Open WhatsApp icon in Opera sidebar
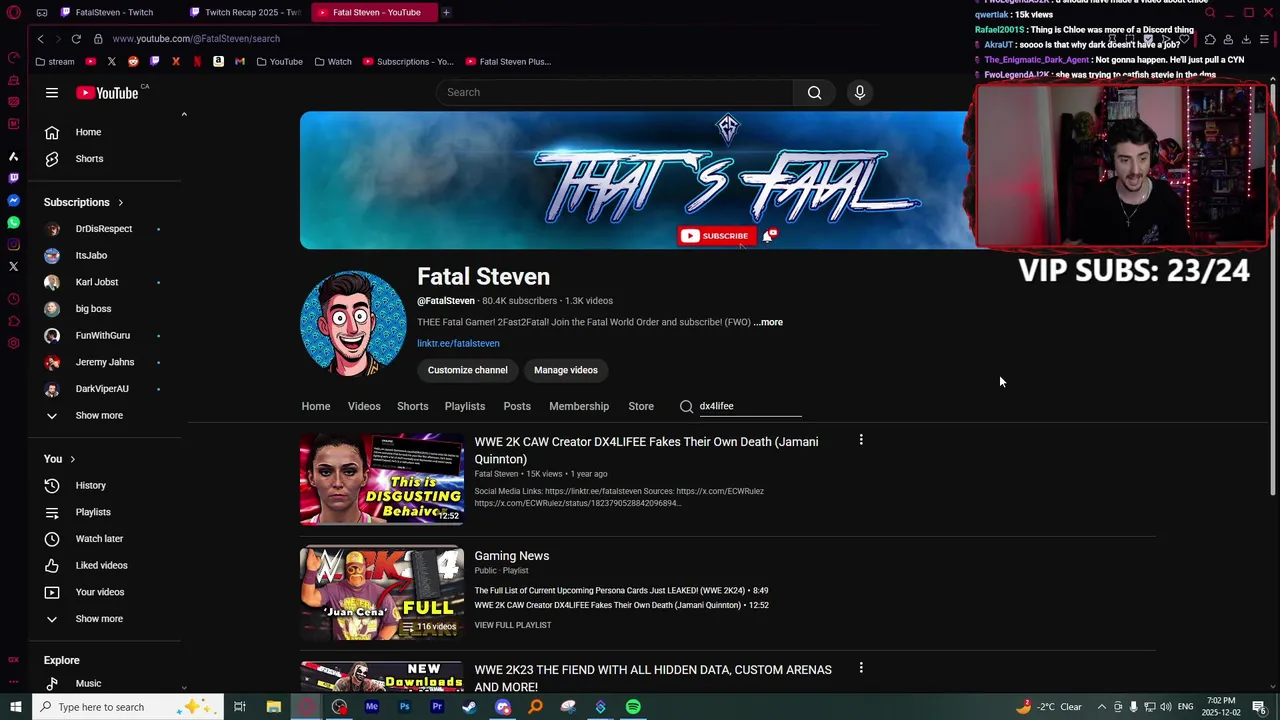 pyautogui.click(x=13, y=222)
